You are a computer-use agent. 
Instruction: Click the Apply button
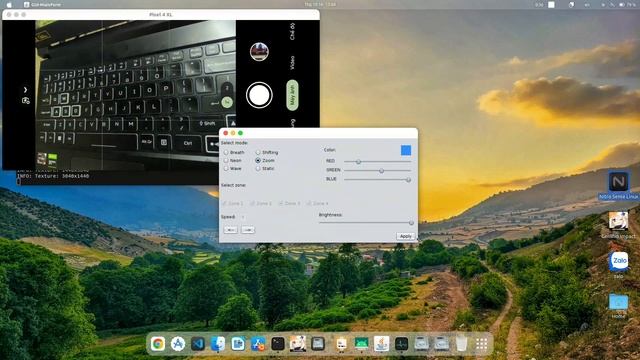point(405,236)
